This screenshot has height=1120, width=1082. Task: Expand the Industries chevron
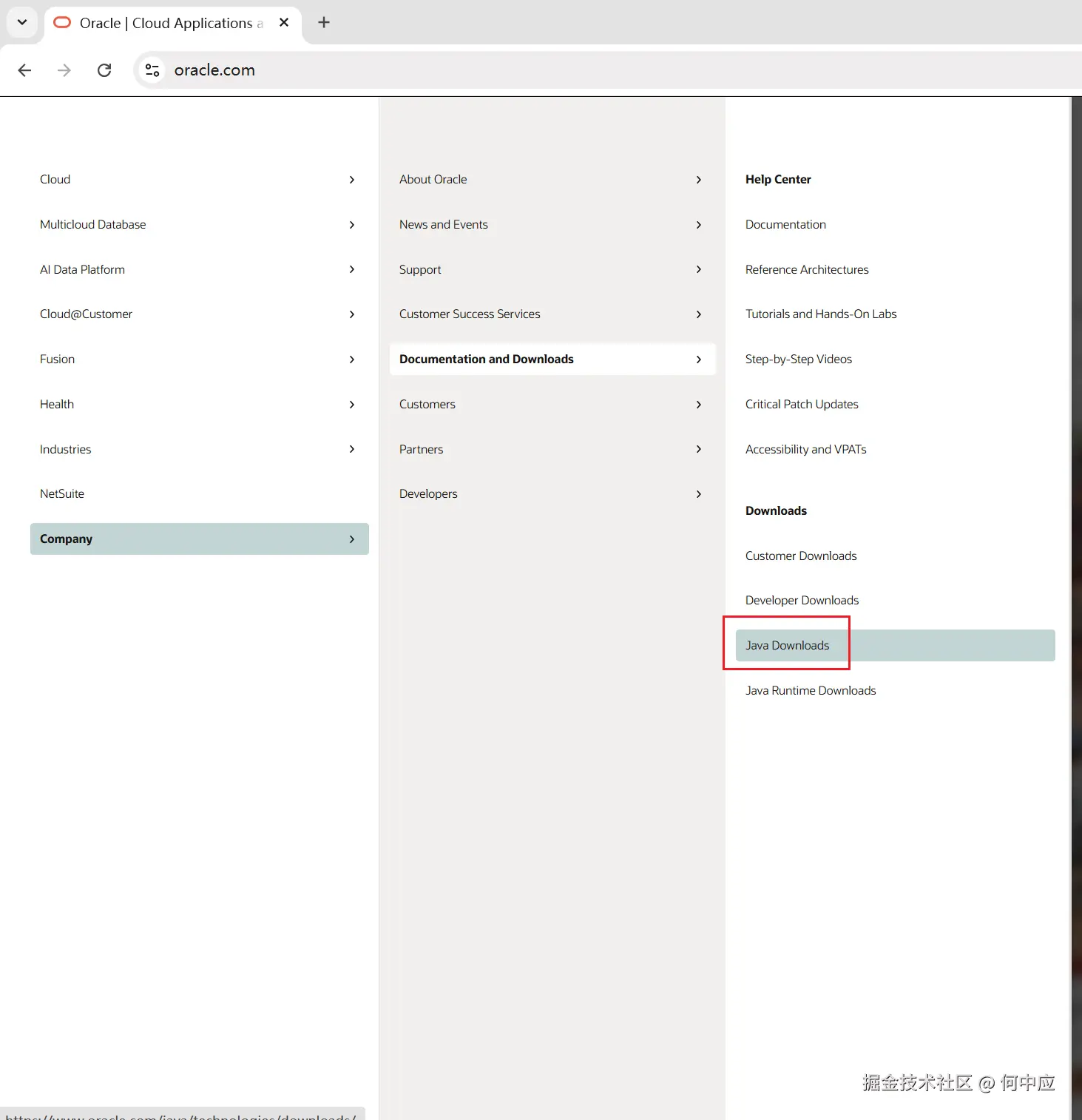[x=352, y=449]
